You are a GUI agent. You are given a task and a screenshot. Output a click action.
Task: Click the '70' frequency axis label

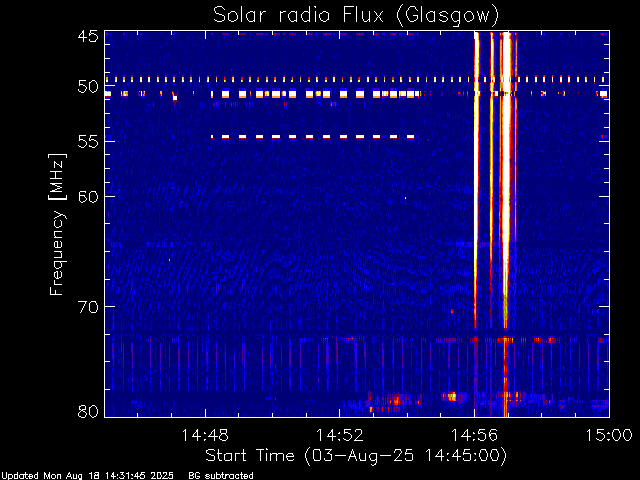88,307
